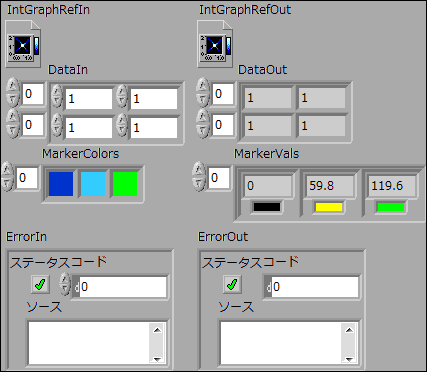Screen dimensions: 427x372
Task: Increment the ErrorIn code stepper
Action: 65,280
